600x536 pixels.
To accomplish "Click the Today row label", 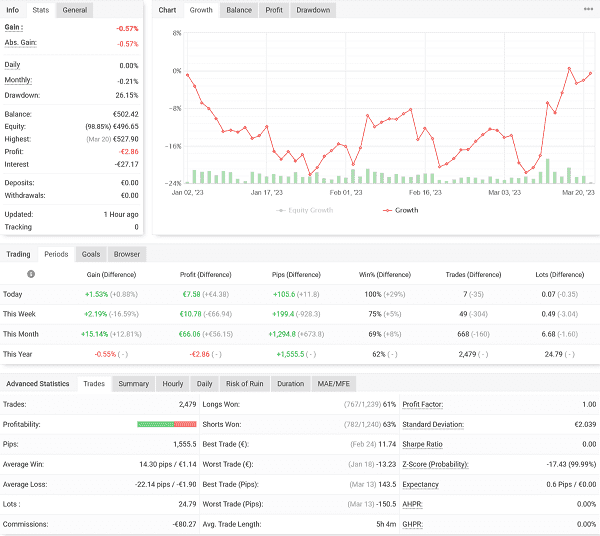I will point(13,294).
